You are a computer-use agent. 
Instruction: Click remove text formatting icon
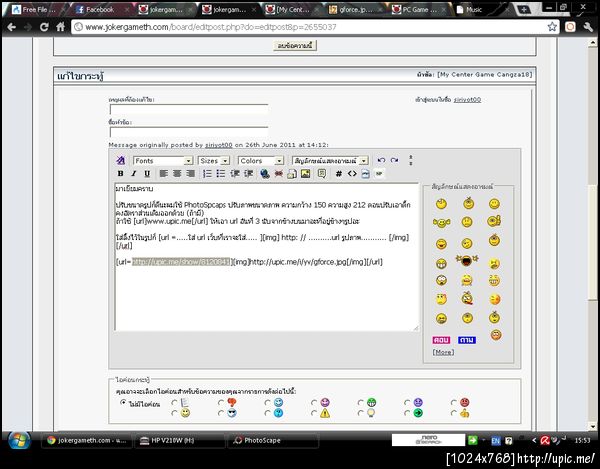click(121, 160)
